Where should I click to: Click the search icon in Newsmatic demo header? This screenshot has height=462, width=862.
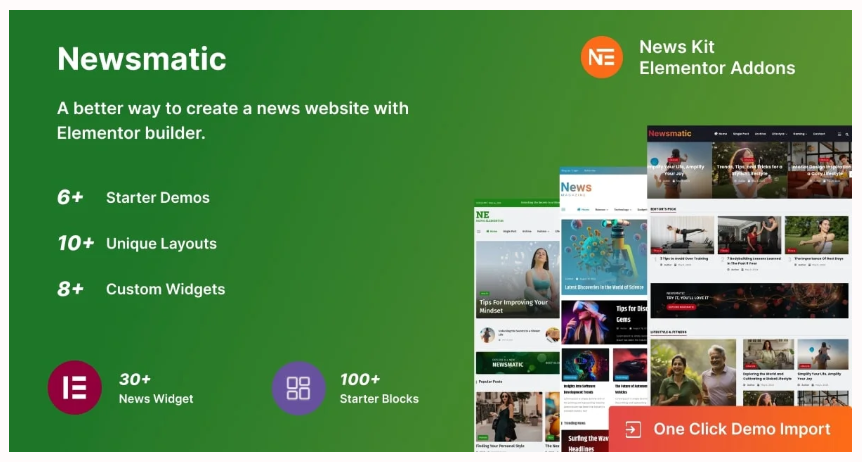coord(847,134)
